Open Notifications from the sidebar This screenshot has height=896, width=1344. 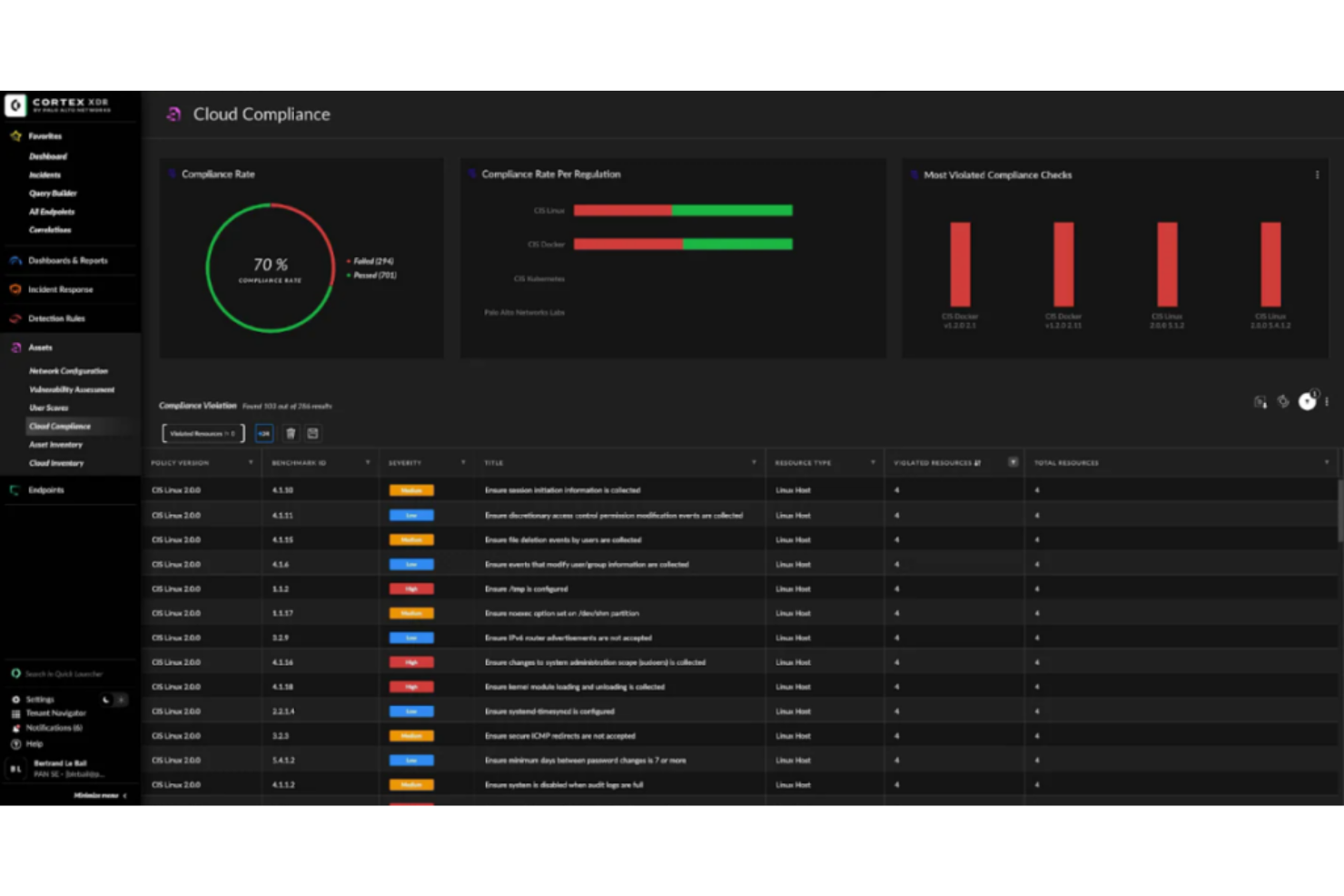[x=56, y=727]
